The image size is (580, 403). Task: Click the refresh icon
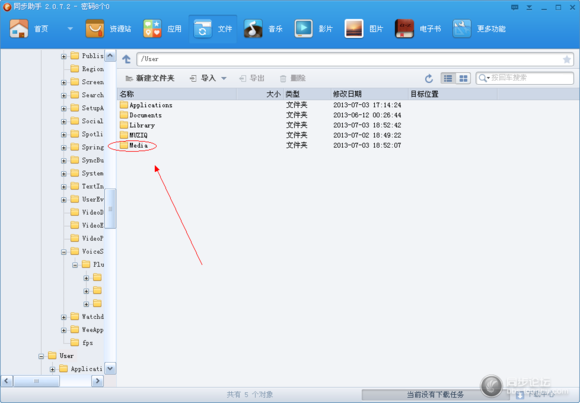point(429,78)
